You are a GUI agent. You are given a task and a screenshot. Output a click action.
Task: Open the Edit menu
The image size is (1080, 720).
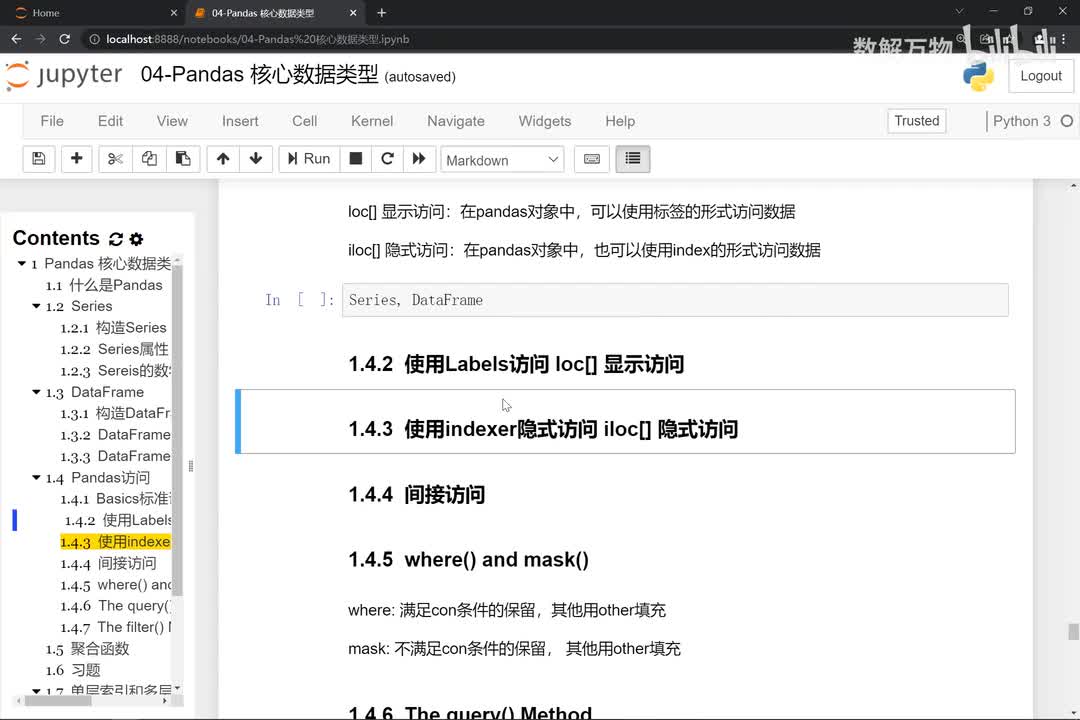110,121
